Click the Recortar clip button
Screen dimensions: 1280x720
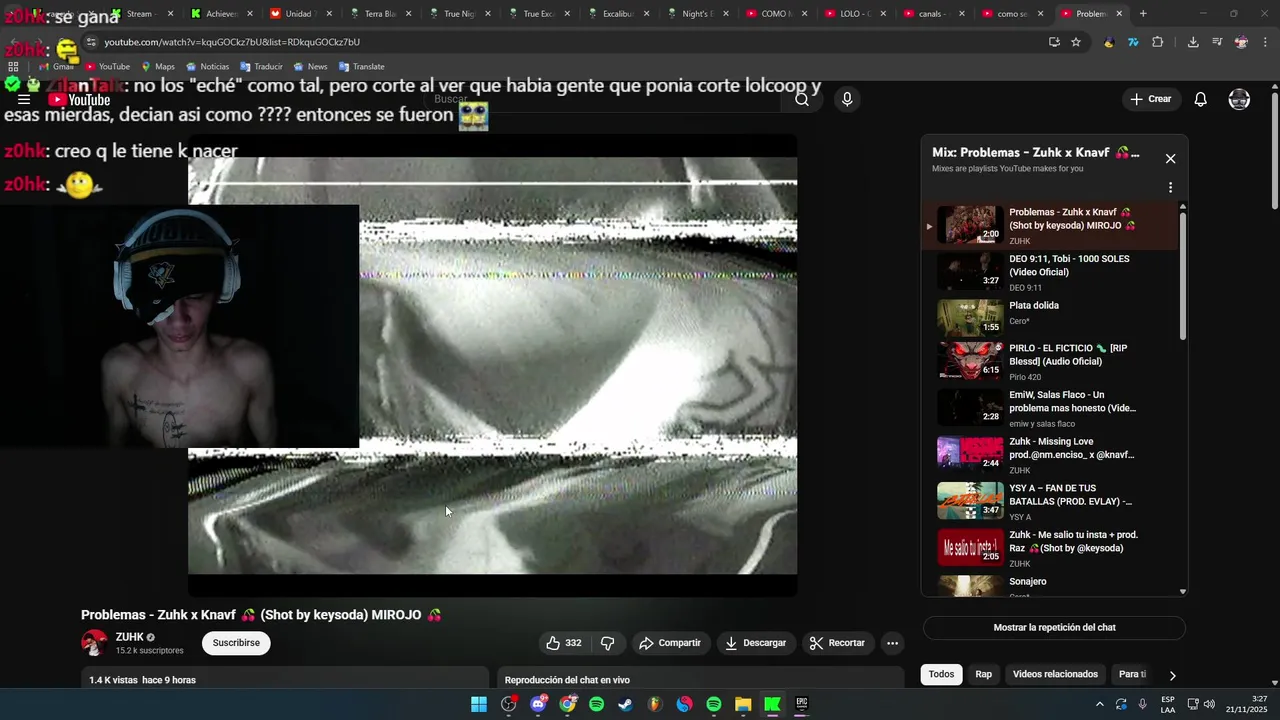click(837, 643)
